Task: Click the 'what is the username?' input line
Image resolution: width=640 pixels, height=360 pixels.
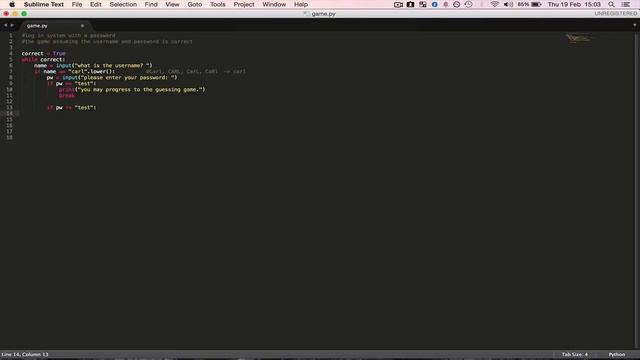Action: coord(93,65)
